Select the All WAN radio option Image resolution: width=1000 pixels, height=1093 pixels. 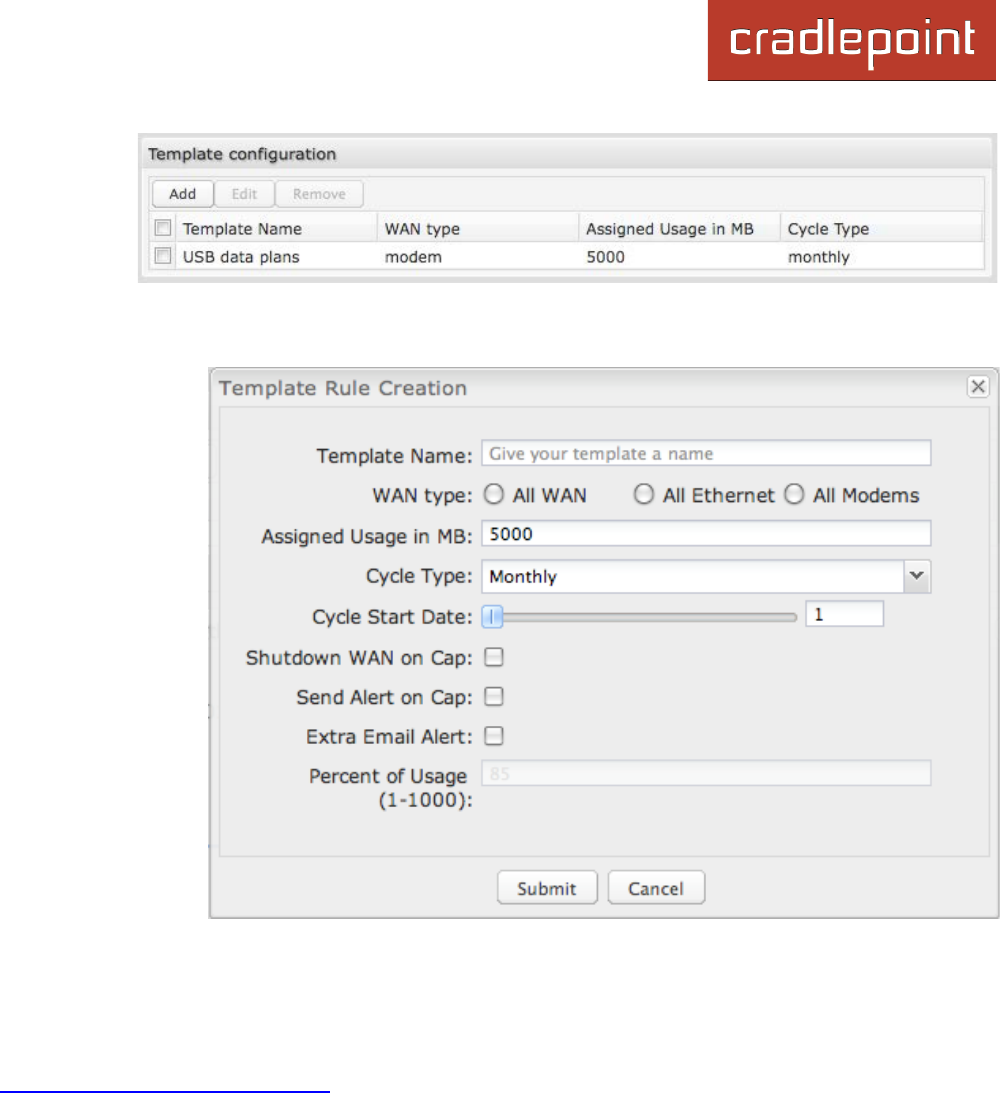494,494
